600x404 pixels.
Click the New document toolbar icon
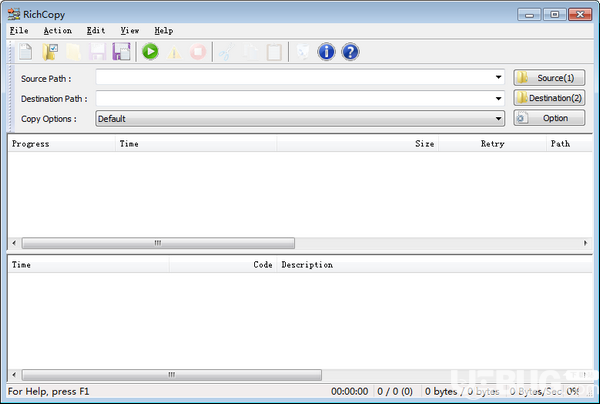pos(26,52)
